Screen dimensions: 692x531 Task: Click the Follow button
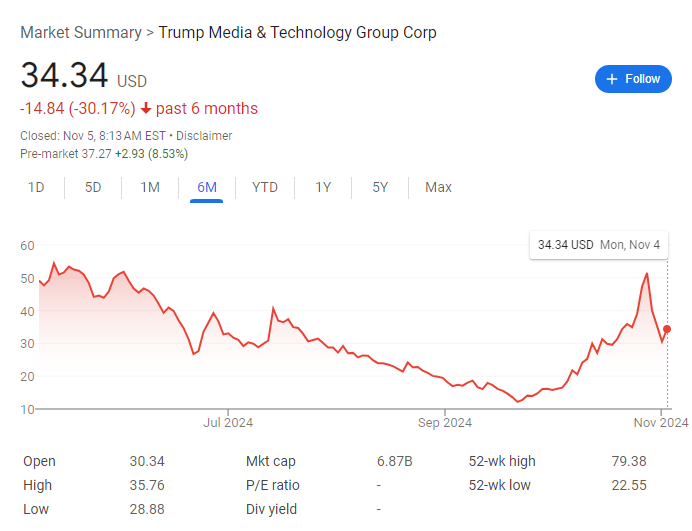coord(633,79)
